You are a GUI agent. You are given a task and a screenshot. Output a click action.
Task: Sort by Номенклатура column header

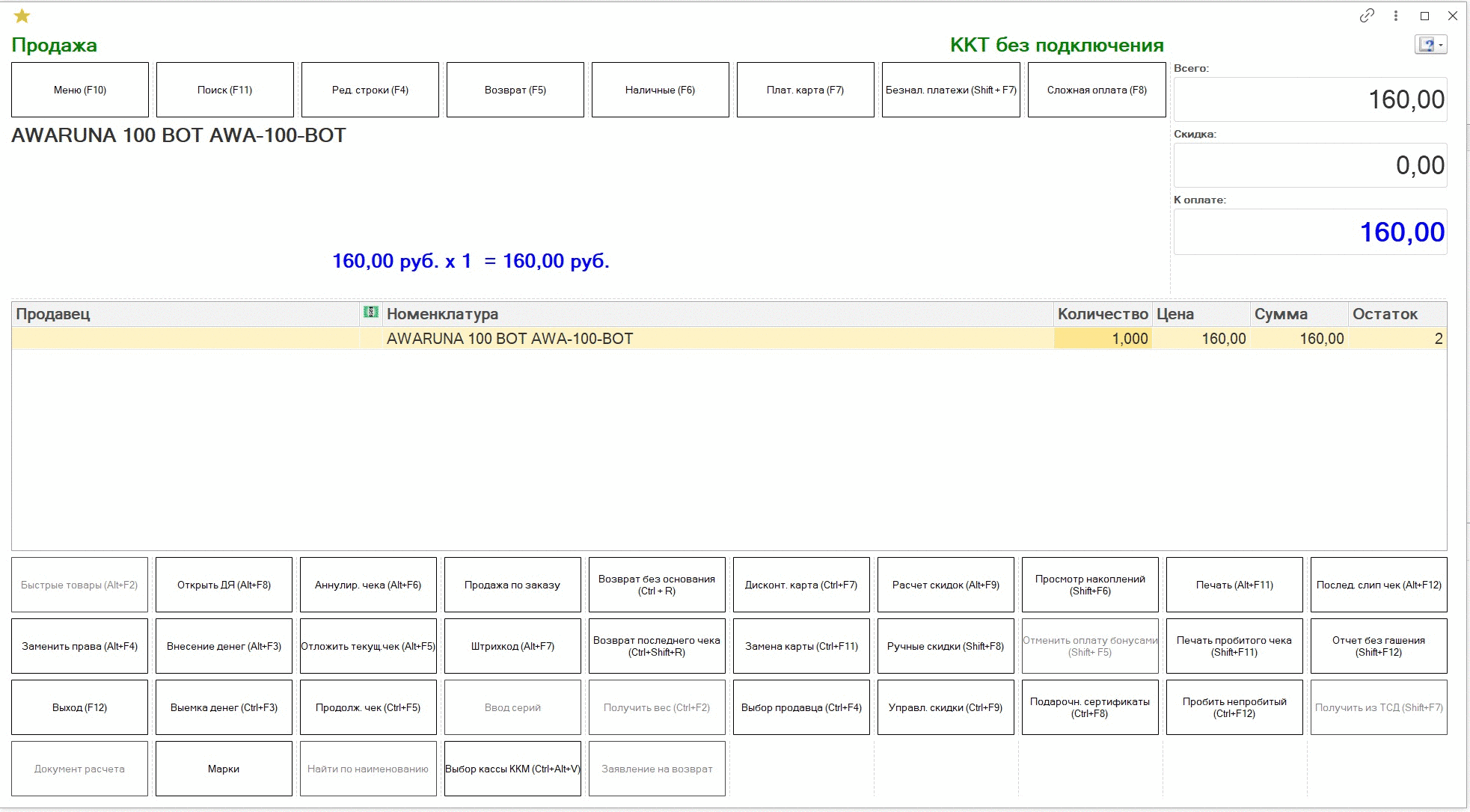[x=718, y=314]
